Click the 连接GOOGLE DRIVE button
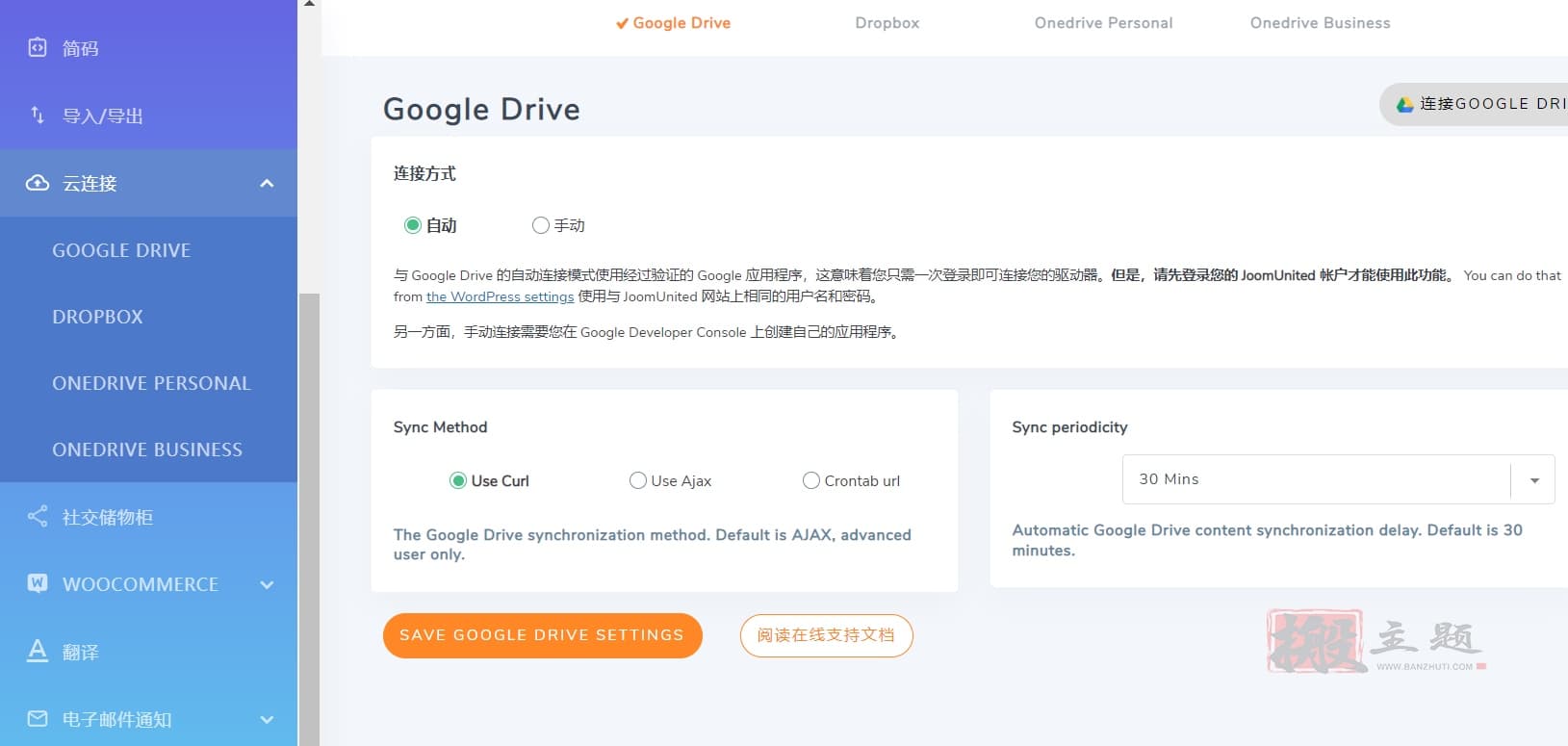Image resolution: width=1568 pixels, height=746 pixels. [x=1474, y=104]
